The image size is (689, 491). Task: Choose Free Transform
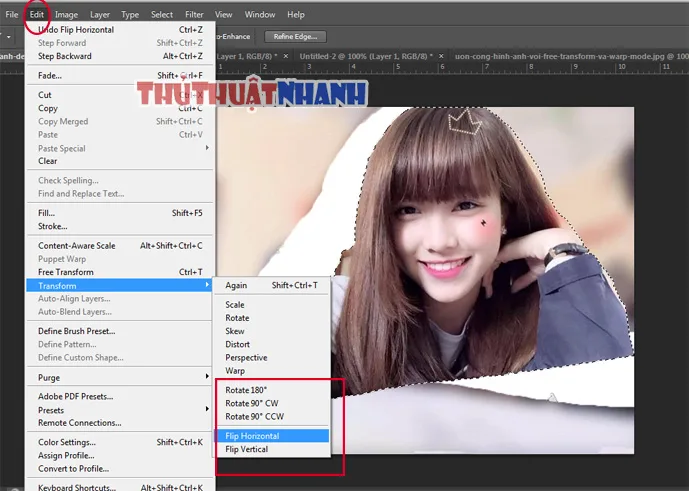coord(120,272)
